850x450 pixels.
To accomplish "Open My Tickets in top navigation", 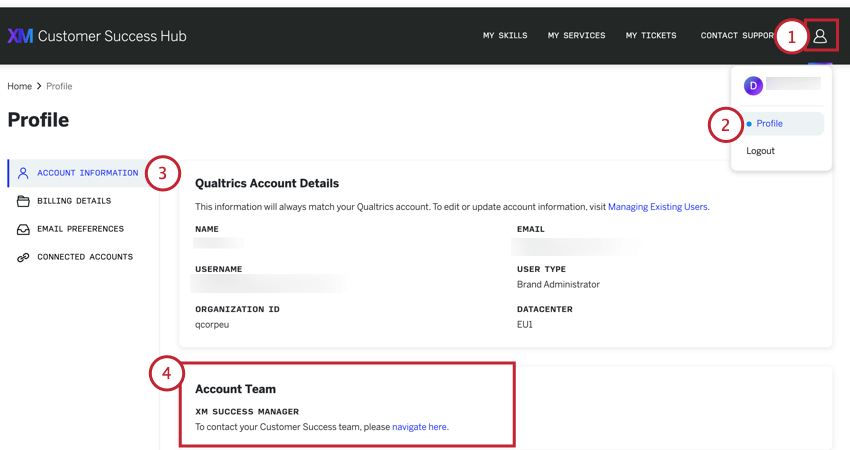I will (651, 36).
